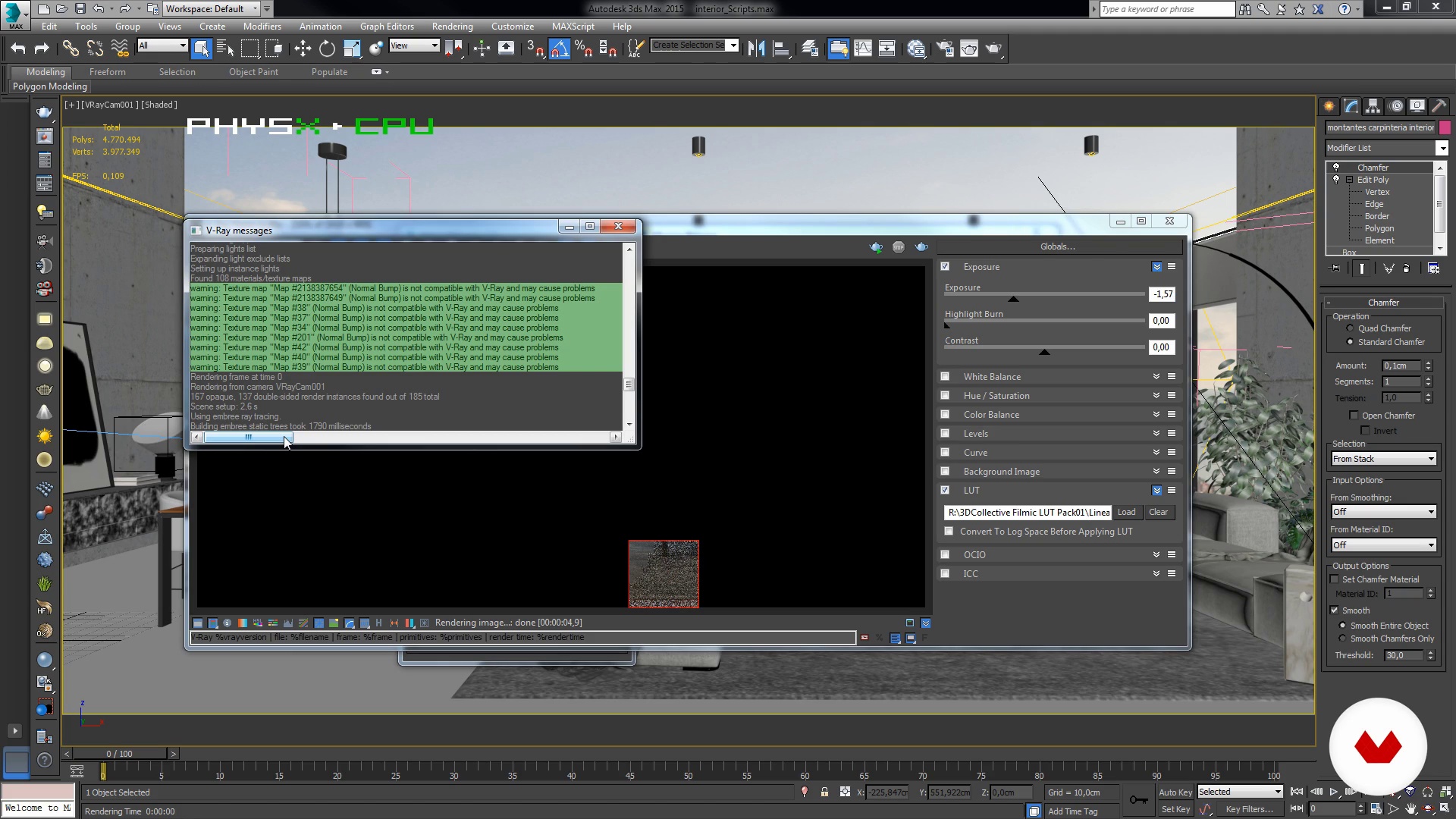Expand the White Balance rollout chevron
This screenshot has height=819, width=1456.
(1156, 376)
